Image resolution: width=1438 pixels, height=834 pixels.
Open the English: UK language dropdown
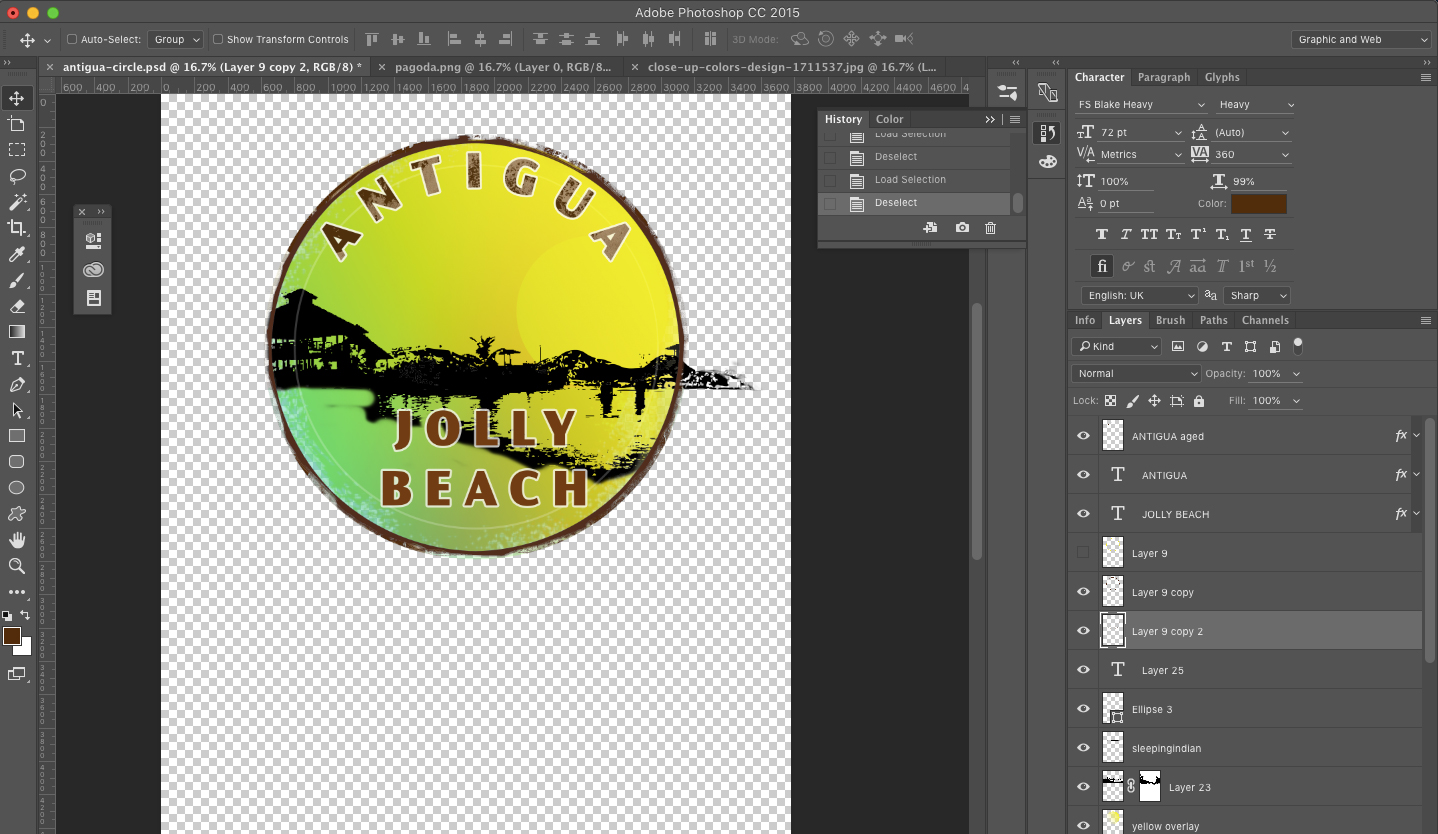click(1139, 296)
